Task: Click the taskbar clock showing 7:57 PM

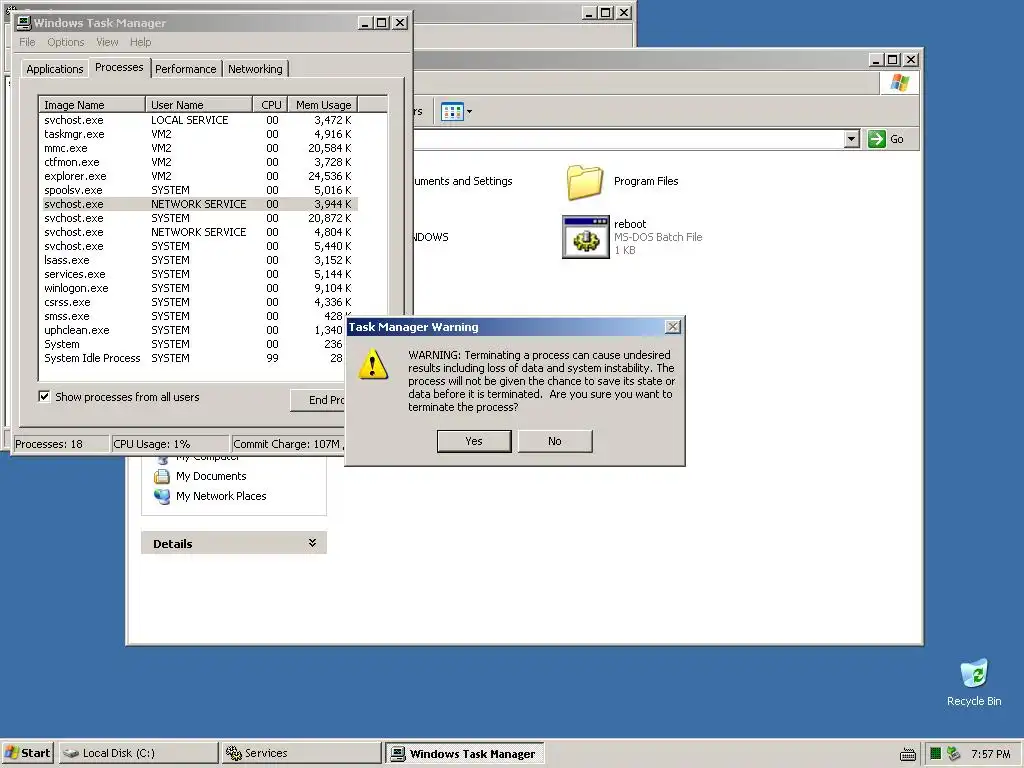Action: [991, 754]
